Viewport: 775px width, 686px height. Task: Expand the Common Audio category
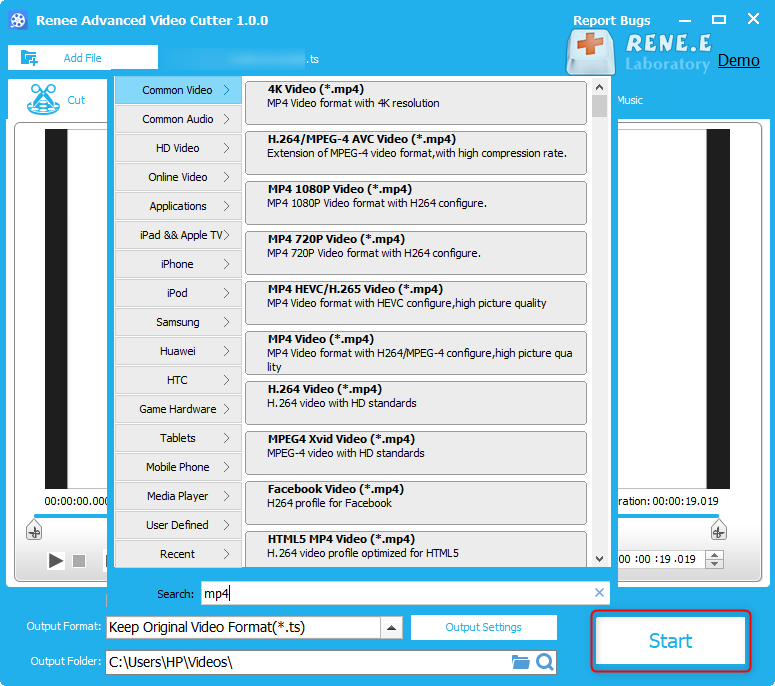coord(178,119)
